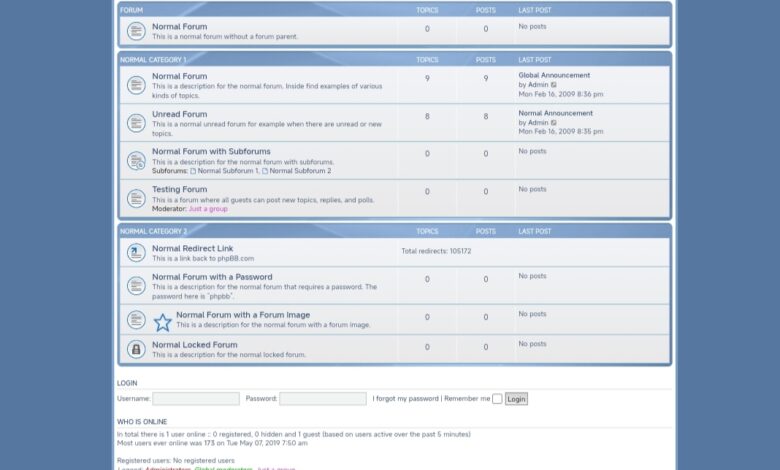The width and height of the screenshot is (780, 470).
Task: Focus the Username input field
Action: coord(196,399)
